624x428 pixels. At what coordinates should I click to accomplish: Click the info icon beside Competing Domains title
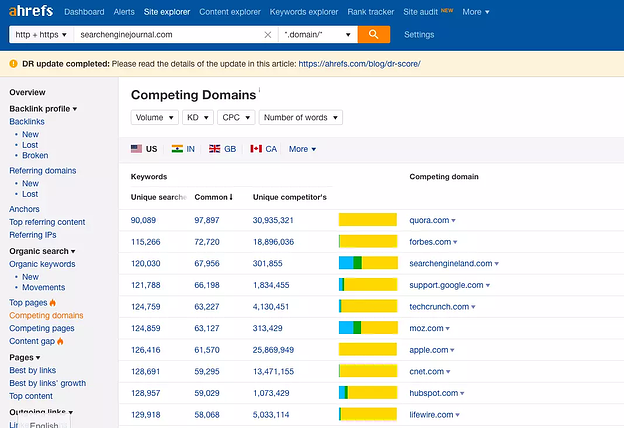pos(259,90)
